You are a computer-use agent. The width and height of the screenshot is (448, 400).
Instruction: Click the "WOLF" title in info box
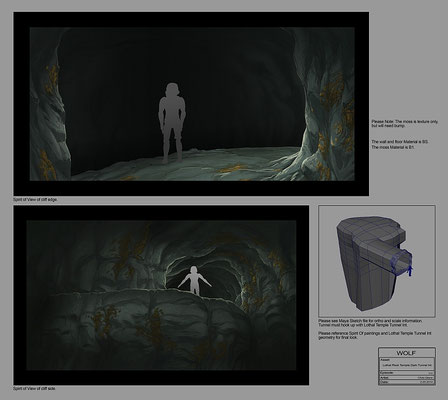406,353
